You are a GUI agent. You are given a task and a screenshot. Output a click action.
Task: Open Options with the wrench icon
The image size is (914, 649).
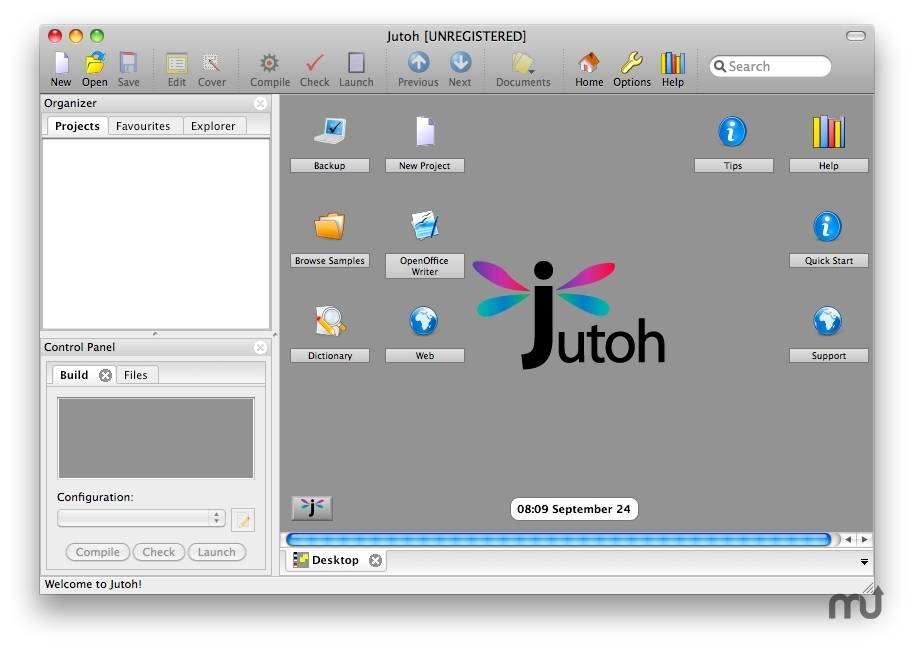(632, 63)
